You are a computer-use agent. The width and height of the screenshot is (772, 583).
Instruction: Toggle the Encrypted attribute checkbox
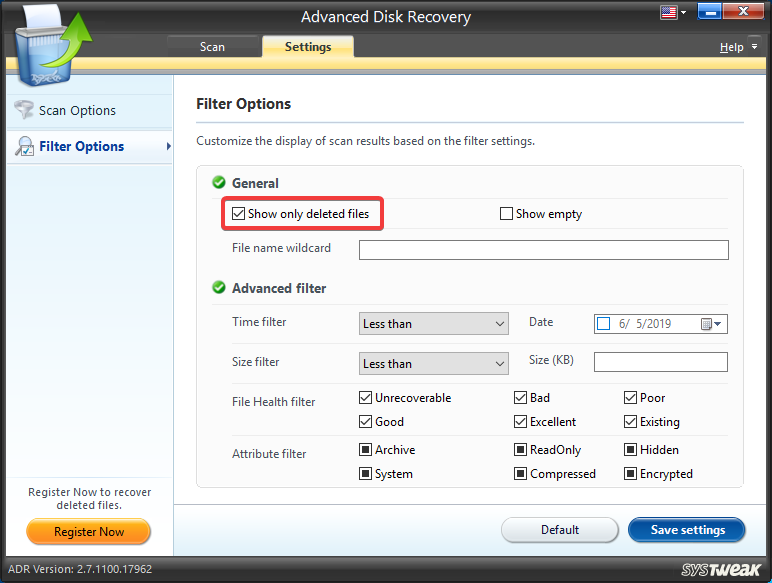630,474
